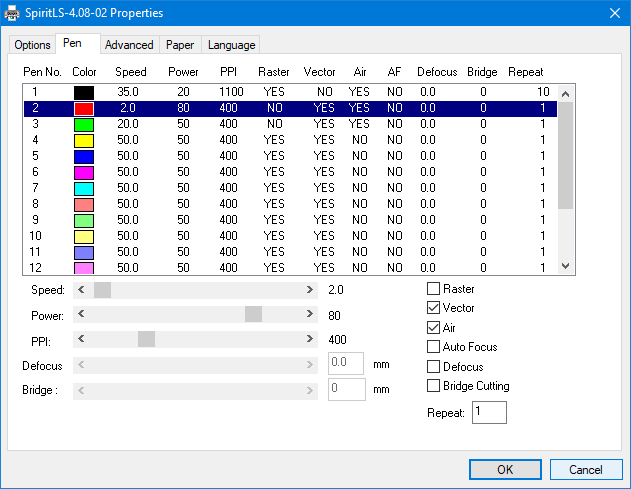Click the 80 power value in selected row
The height and width of the screenshot is (489, 631).
point(184,108)
